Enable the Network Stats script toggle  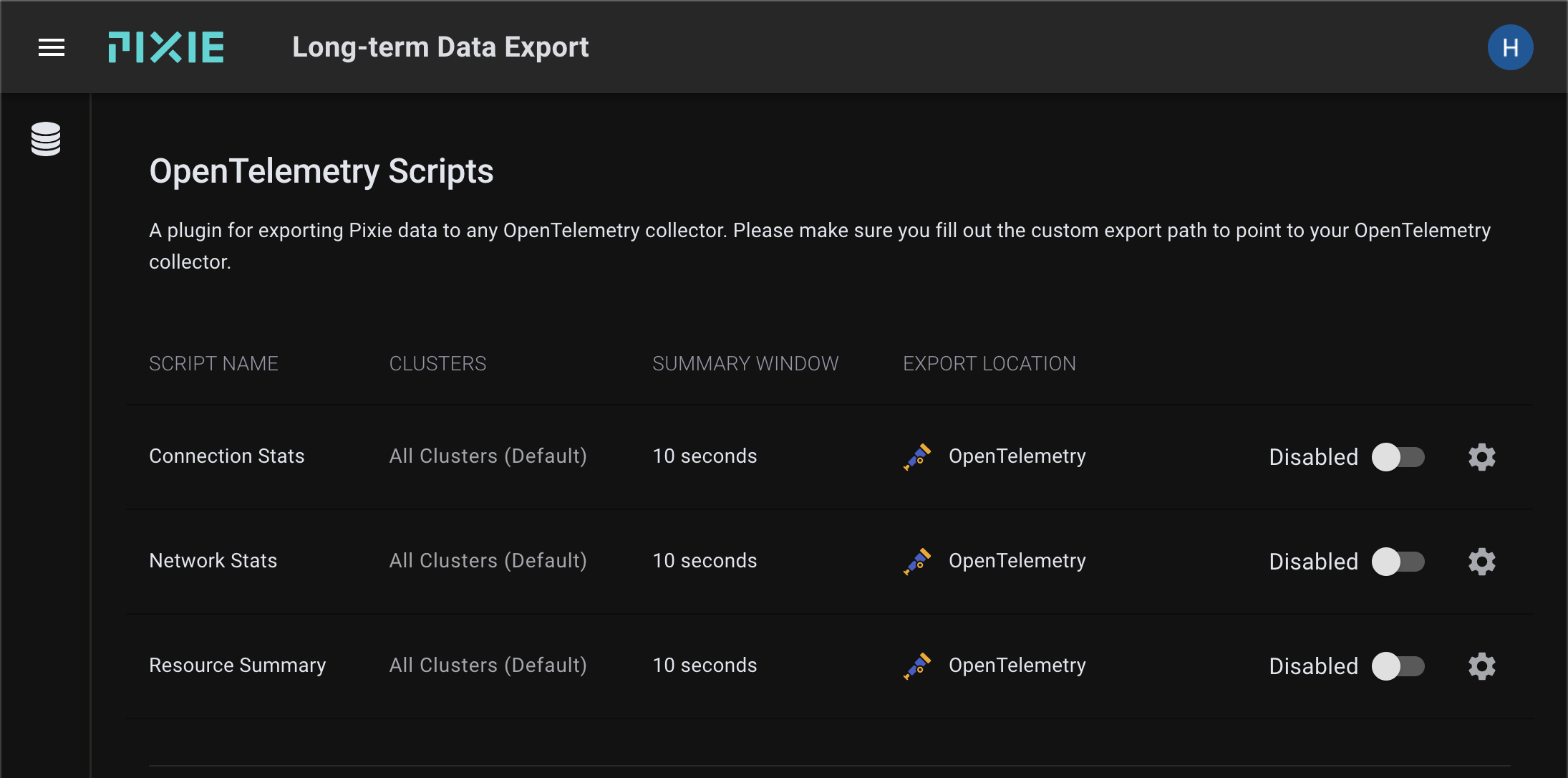(x=1398, y=562)
